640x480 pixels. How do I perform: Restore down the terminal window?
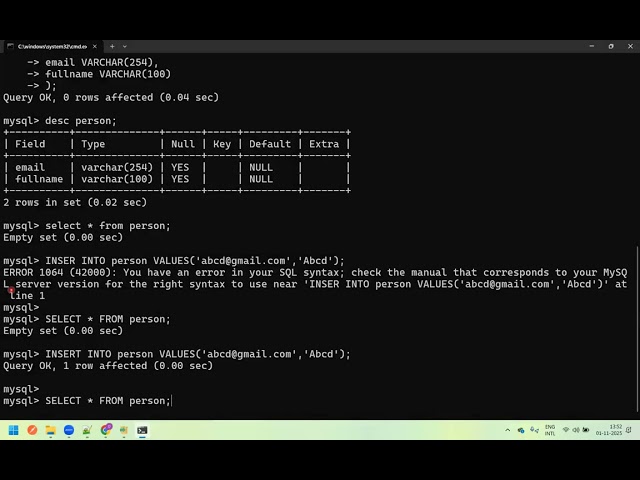click(x=611, y=47)
